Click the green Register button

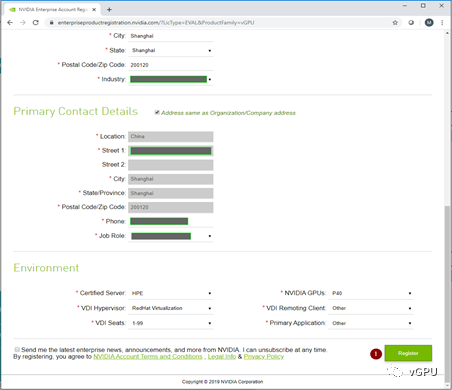(408, 353)
